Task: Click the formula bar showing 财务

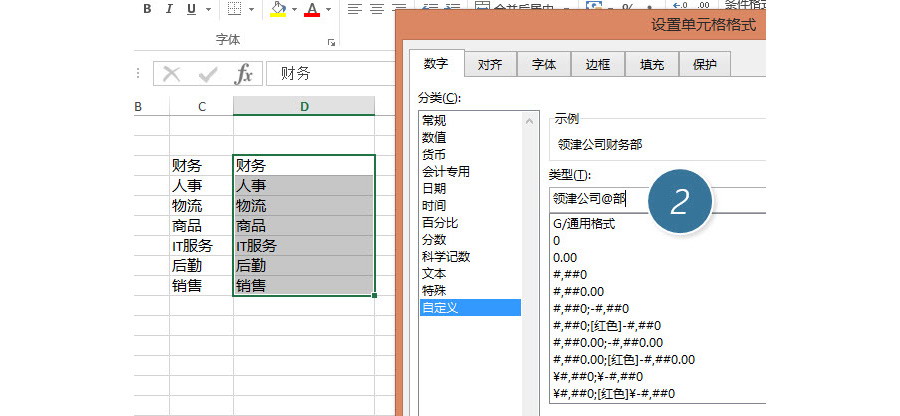Action: click(331, 73)
